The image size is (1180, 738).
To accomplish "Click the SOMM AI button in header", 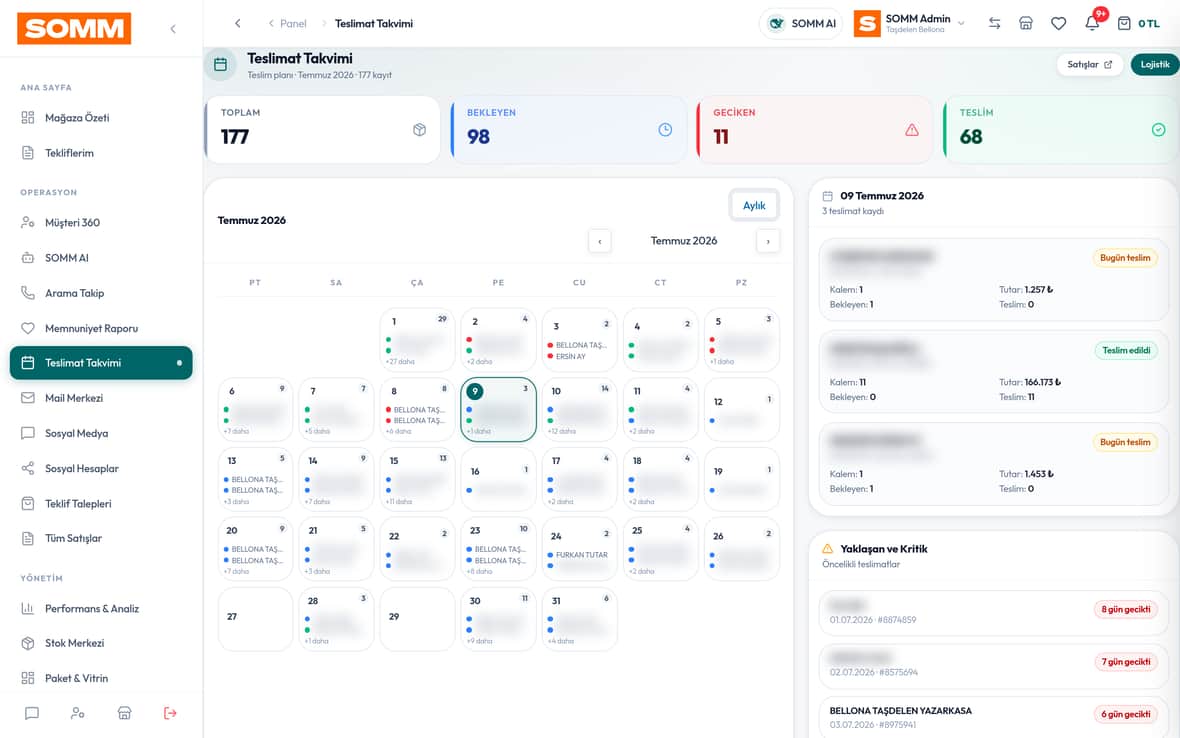I will pos(801,23).
